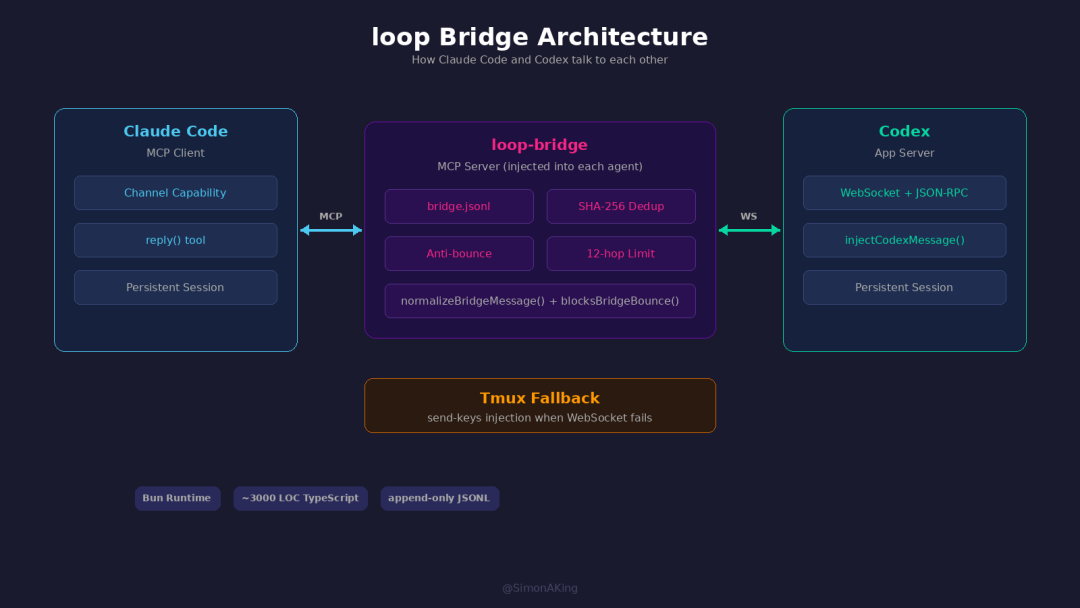1080x608 pixels.
Task: Click the SHA-256 Dedup box
Action: tap(621, 207)
